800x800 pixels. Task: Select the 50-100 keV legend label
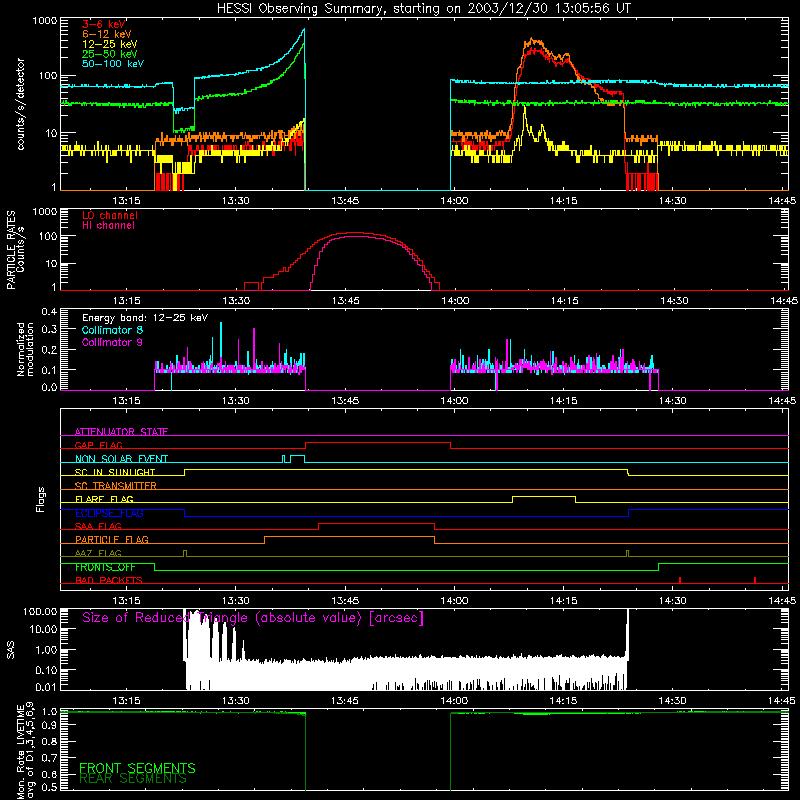pyautogui.click(x=113, y=64)
